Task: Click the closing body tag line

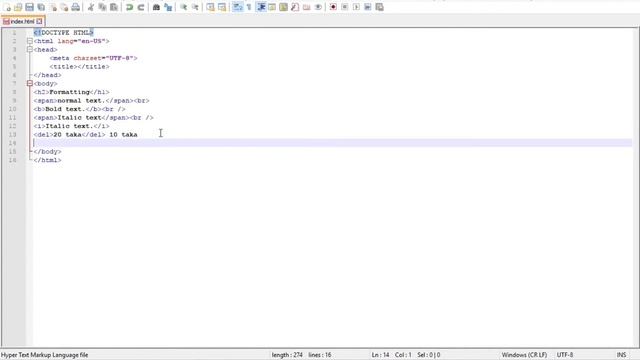Action: (x=47, y=152)
